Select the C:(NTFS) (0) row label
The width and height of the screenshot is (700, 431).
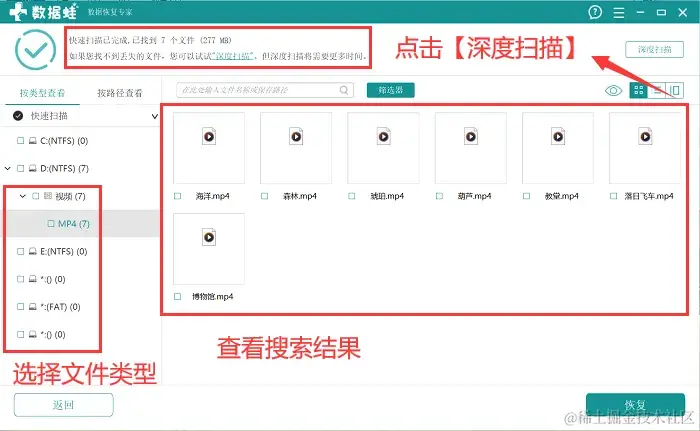tap(64, 141)
